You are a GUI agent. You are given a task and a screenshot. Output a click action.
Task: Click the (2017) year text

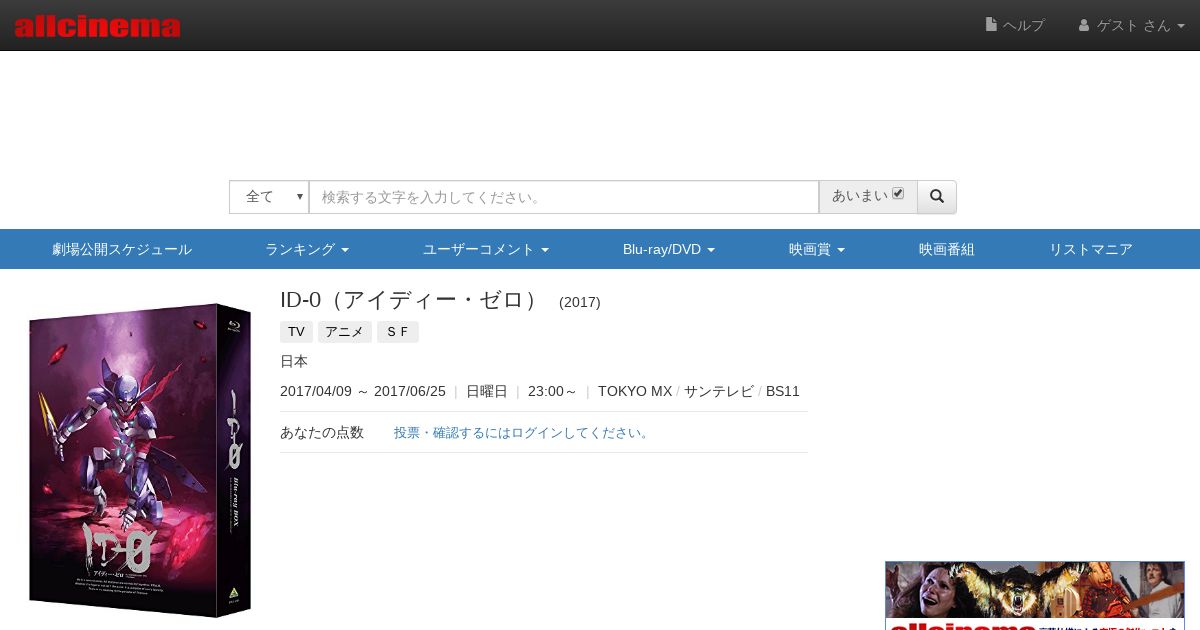580,302
